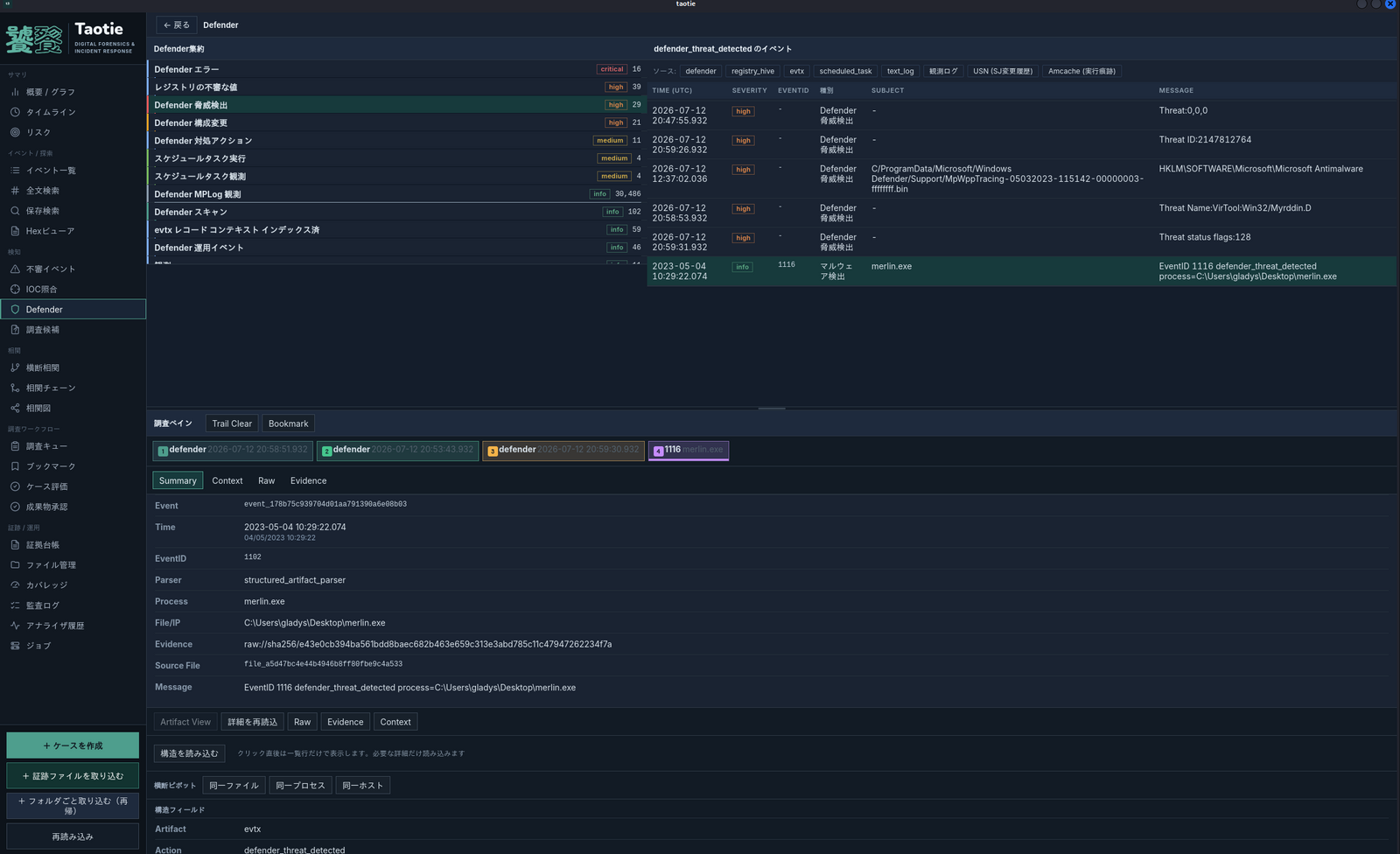
Task: Click the ＋ ケースを作成 button
Action: pyautogui.click(x=73, y=745)
